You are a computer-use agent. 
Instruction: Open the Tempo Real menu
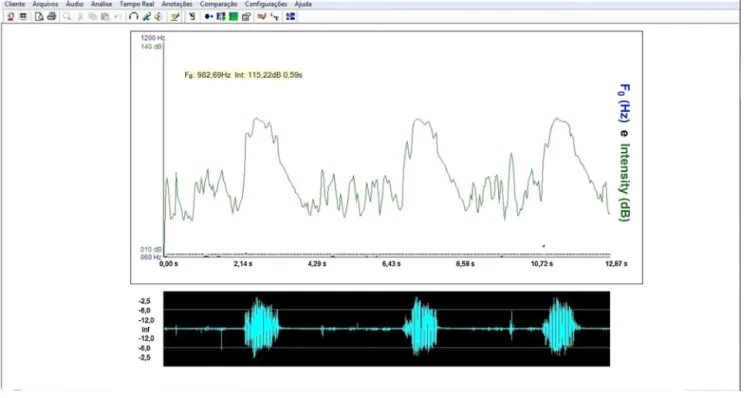pos(137,4)
